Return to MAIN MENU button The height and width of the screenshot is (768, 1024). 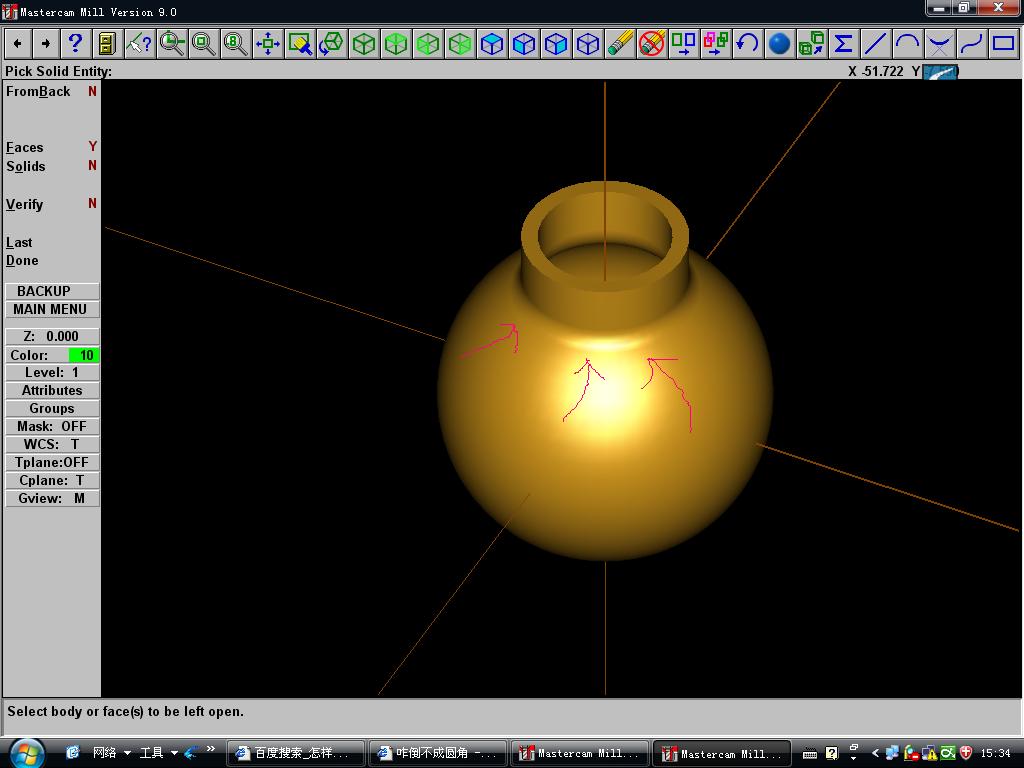tap(52, 310)
